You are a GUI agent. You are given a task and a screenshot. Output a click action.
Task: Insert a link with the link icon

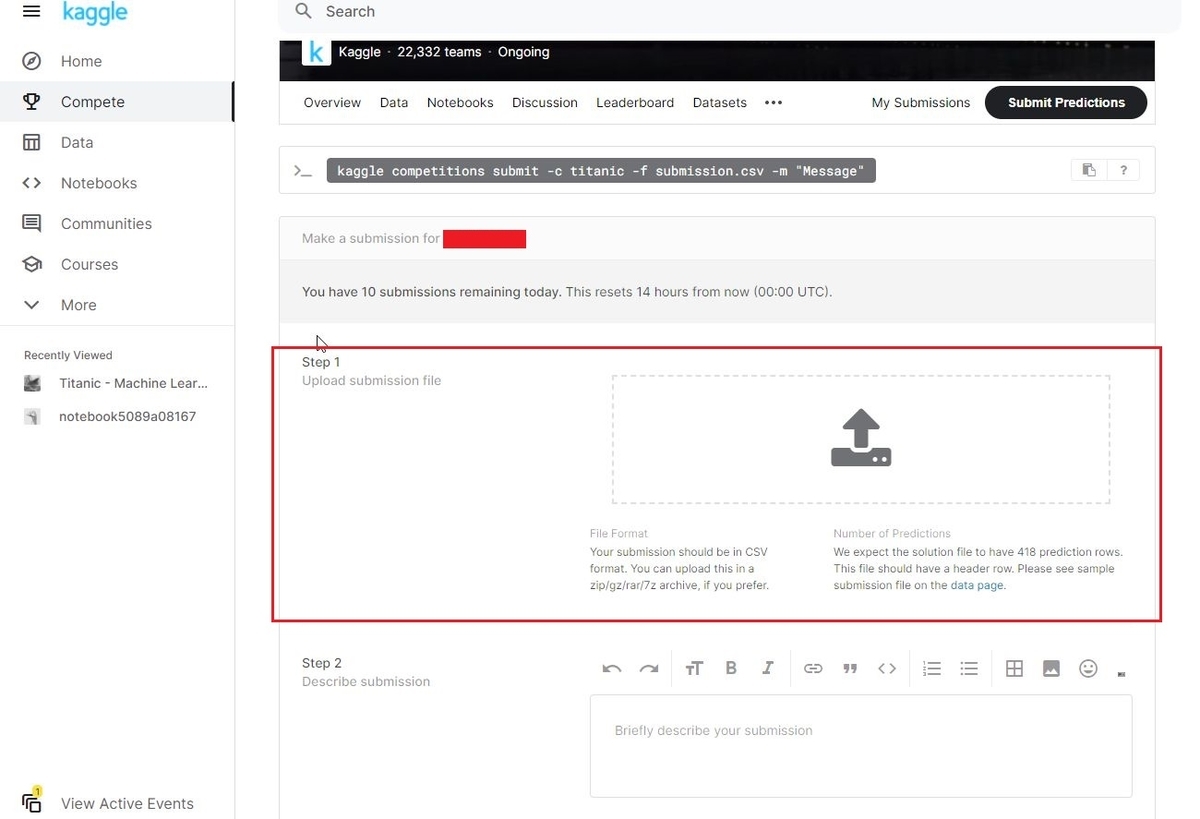tap(813, 669)
